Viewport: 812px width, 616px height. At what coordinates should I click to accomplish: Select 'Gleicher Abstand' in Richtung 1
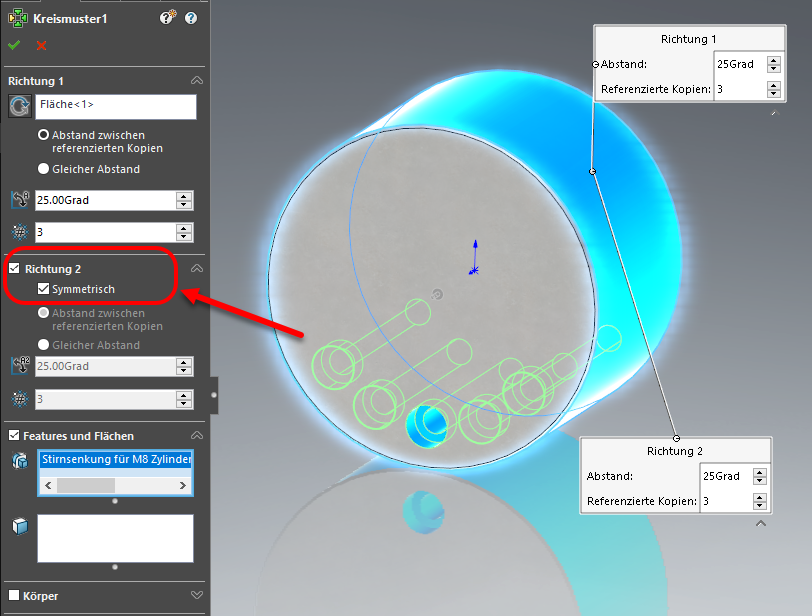pos(44,169)
